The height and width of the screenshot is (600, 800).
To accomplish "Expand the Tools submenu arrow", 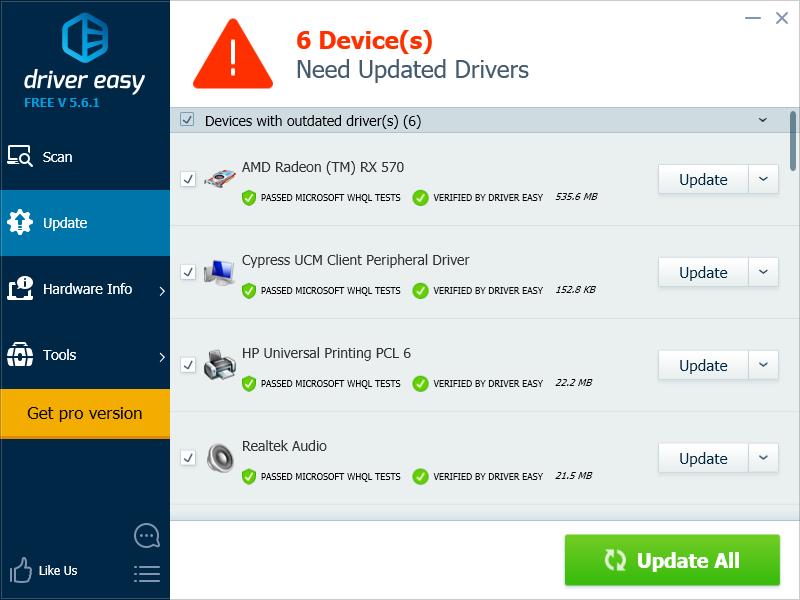I will (x=162, y=357).
